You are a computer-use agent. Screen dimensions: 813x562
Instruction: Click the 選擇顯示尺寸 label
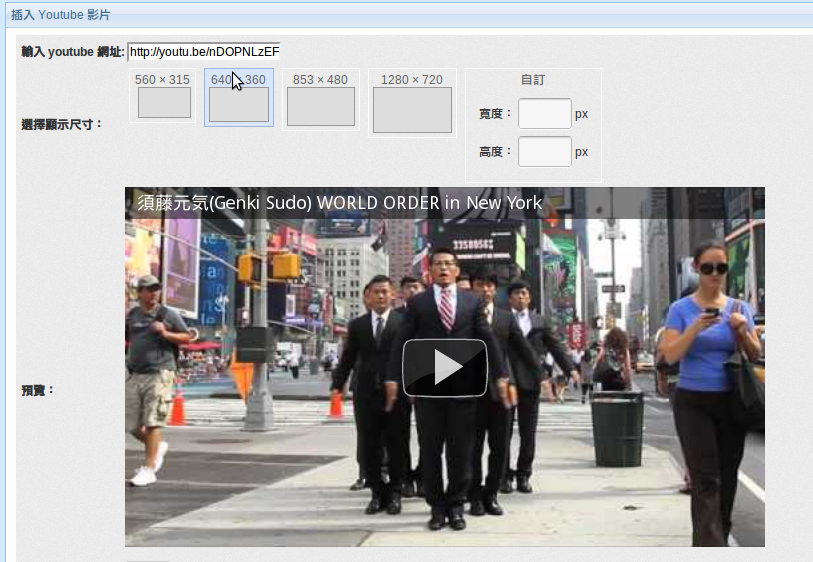coord(62,124)
